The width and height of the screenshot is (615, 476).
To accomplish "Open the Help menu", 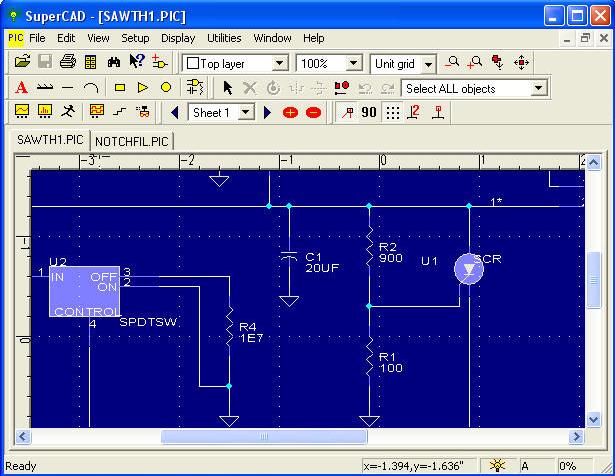I will (314, 38).
